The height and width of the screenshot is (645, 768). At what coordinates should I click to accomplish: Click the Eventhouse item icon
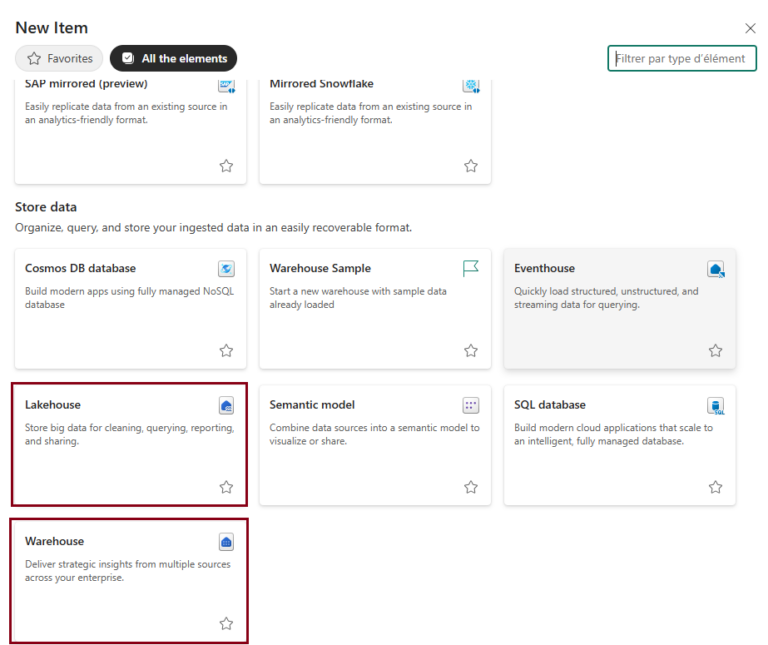click(716, 269)
